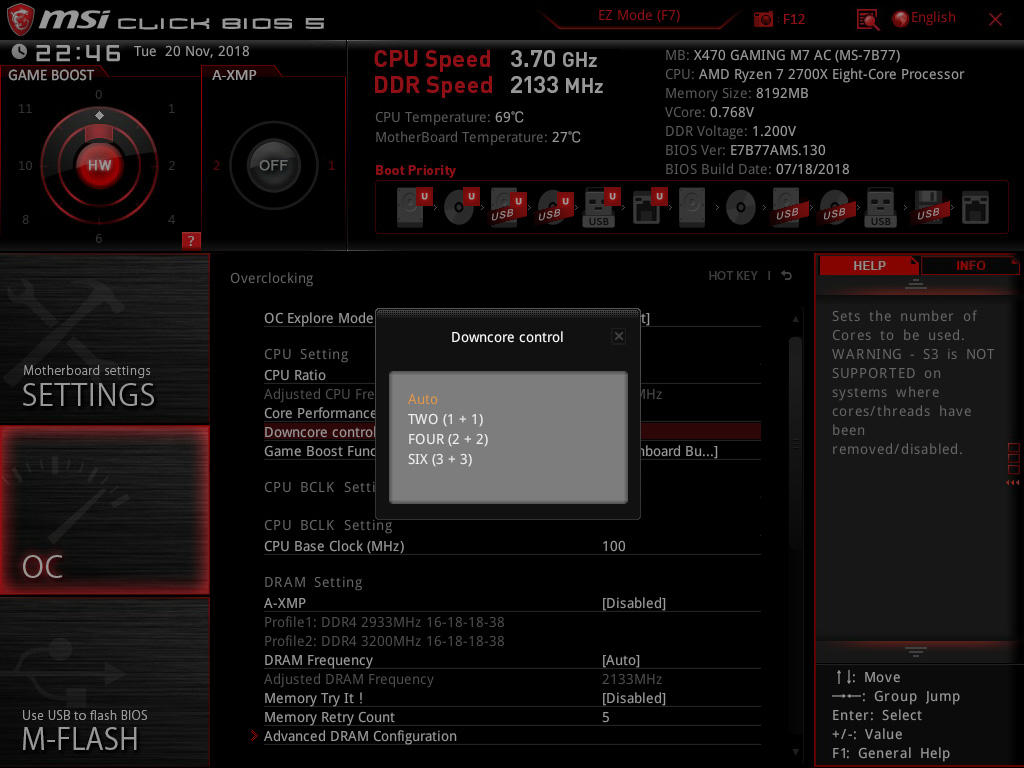
Task: Open the OC overclocking section
Action: (104, 511)
